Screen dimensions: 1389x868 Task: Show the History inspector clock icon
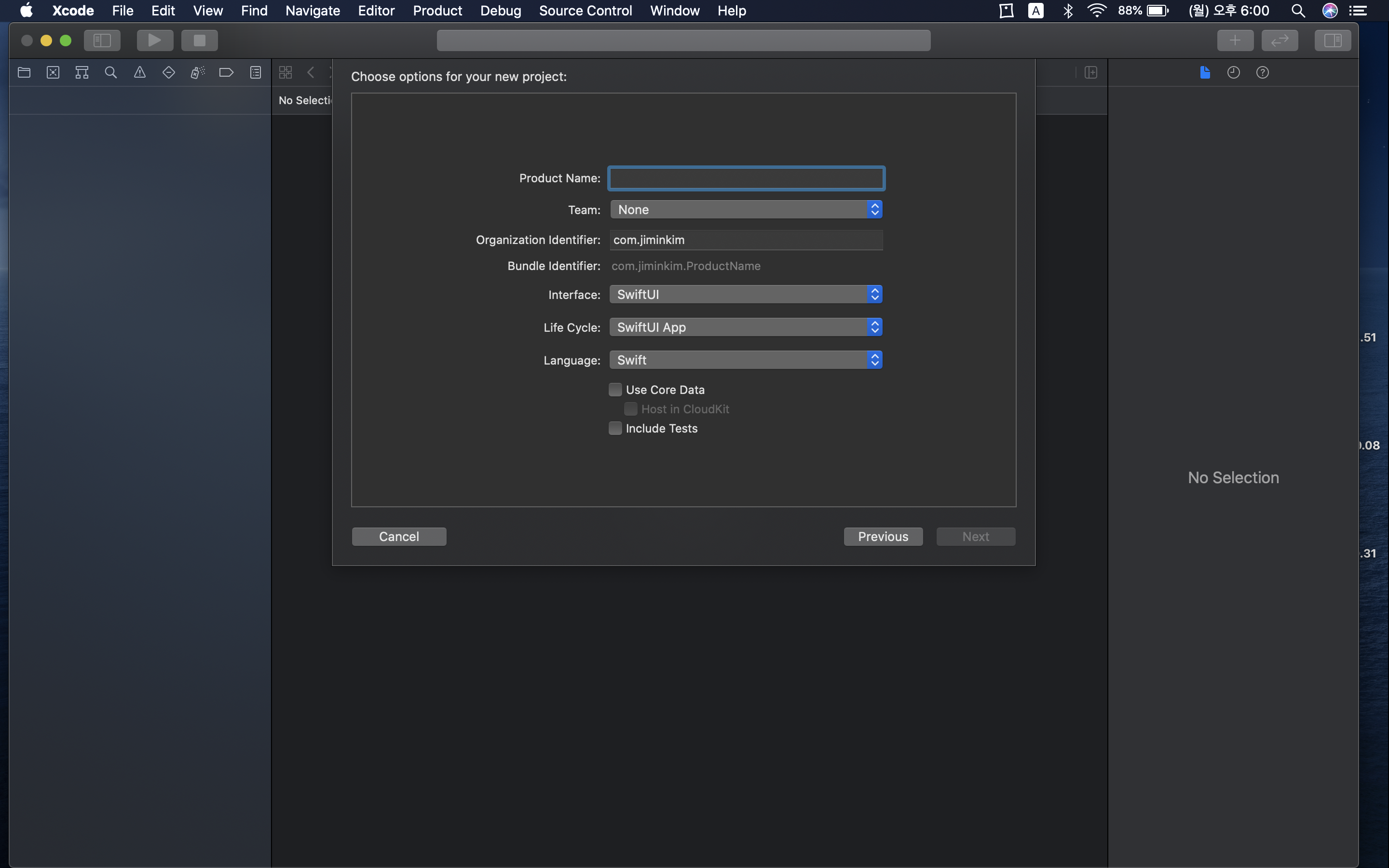click(x=1233, y=72)
